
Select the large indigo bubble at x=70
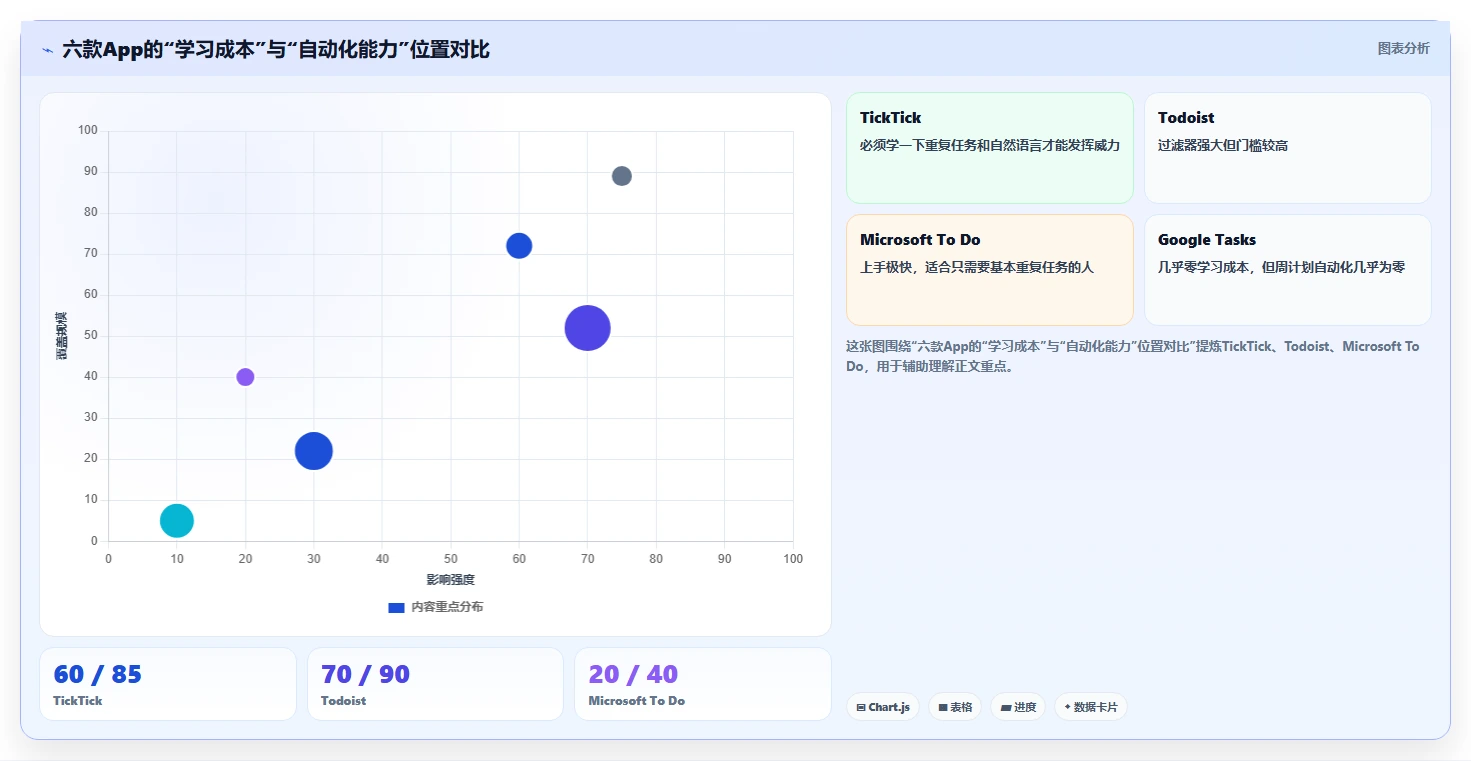[588, 328]
